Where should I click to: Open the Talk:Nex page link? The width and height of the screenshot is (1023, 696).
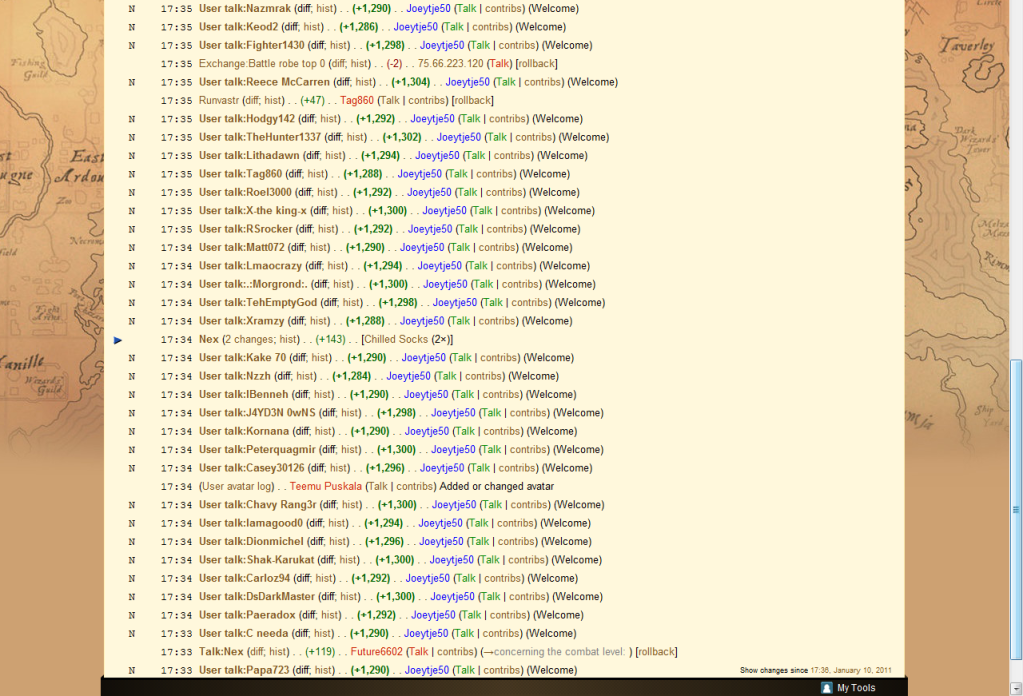pos(221,652)
